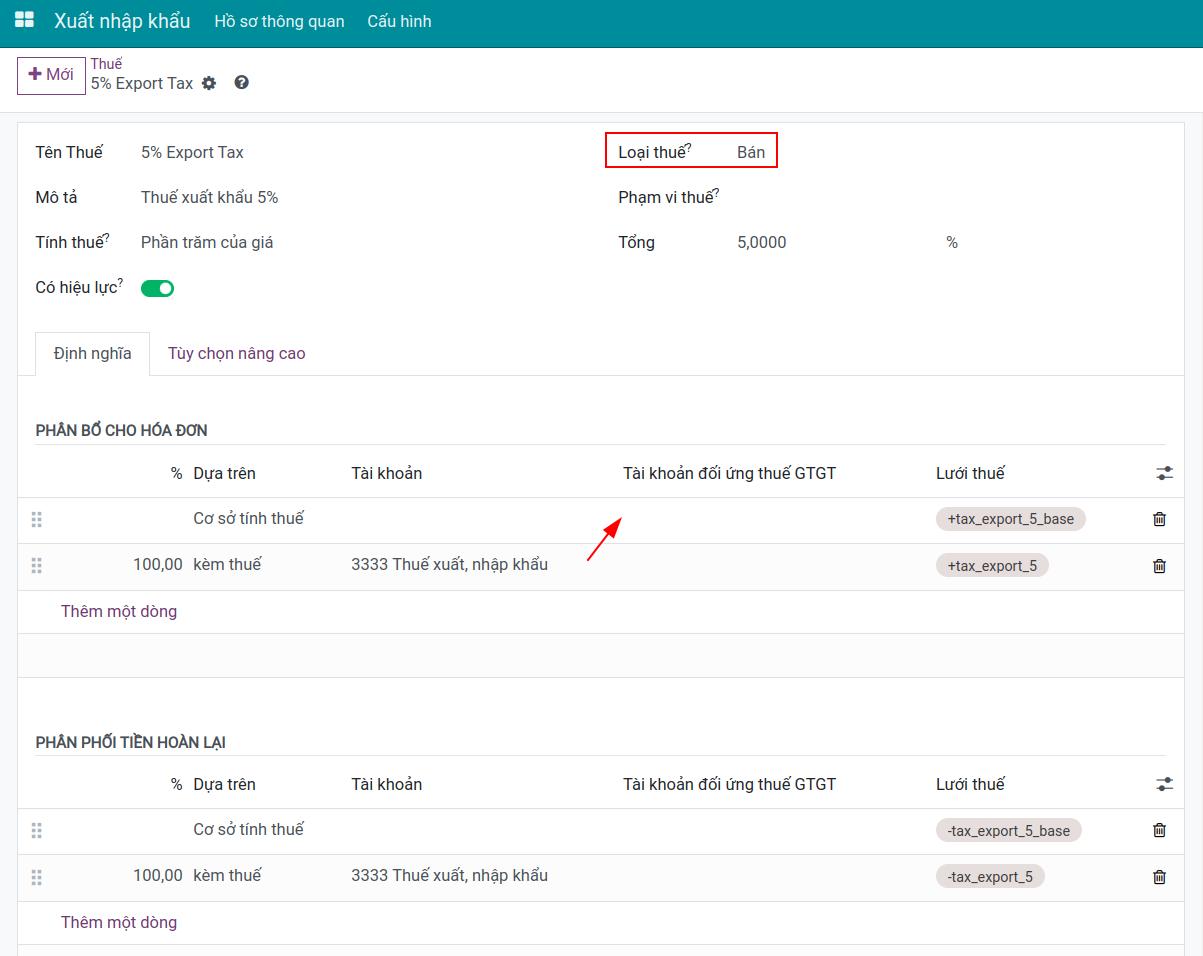This screenshot has width=1203, height=956.
Task: Switch to the Tùy chọn nâng cao tab
Action: click(237, 354)
